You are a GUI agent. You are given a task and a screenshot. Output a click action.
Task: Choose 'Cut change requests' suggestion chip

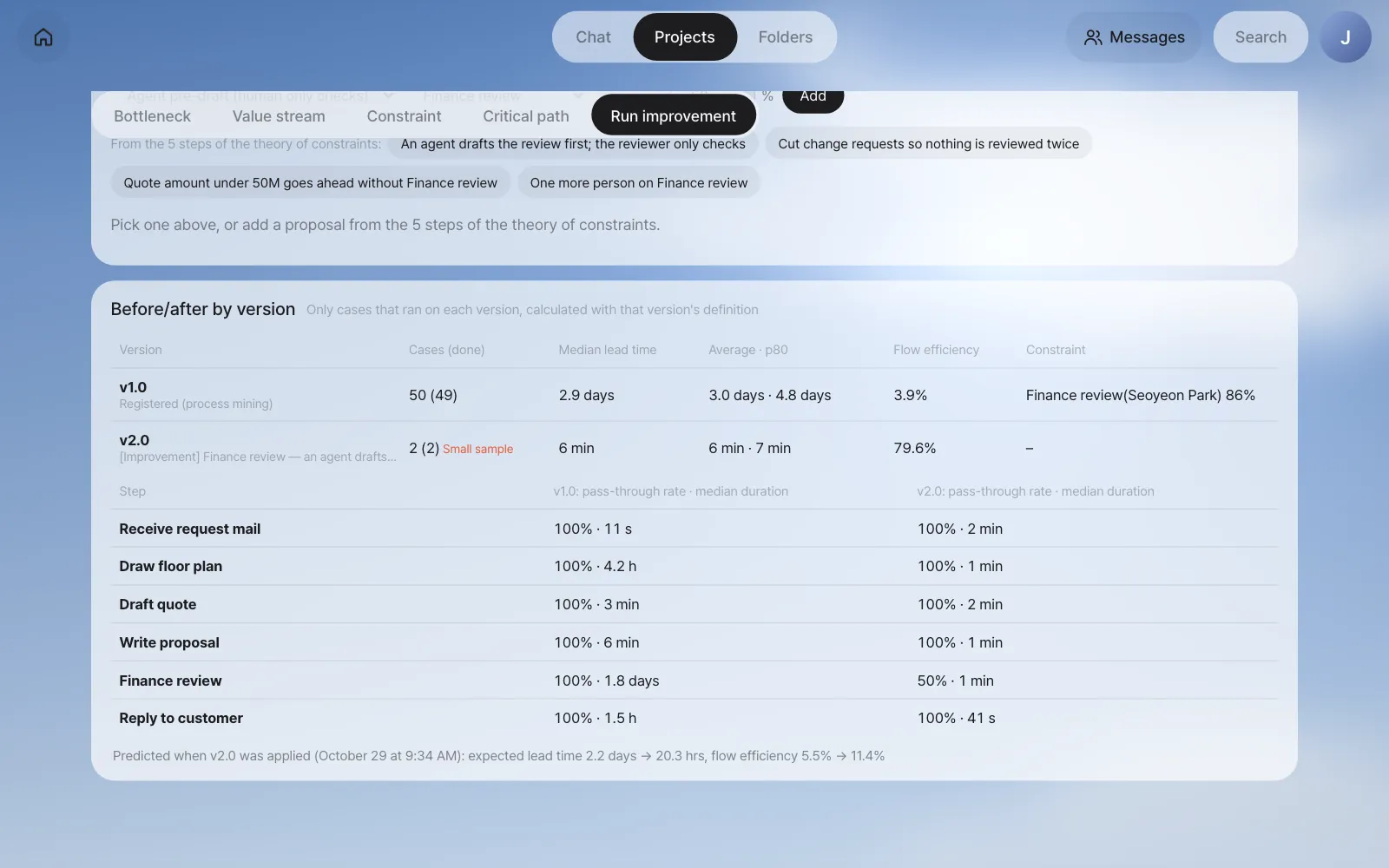point(928,144)
